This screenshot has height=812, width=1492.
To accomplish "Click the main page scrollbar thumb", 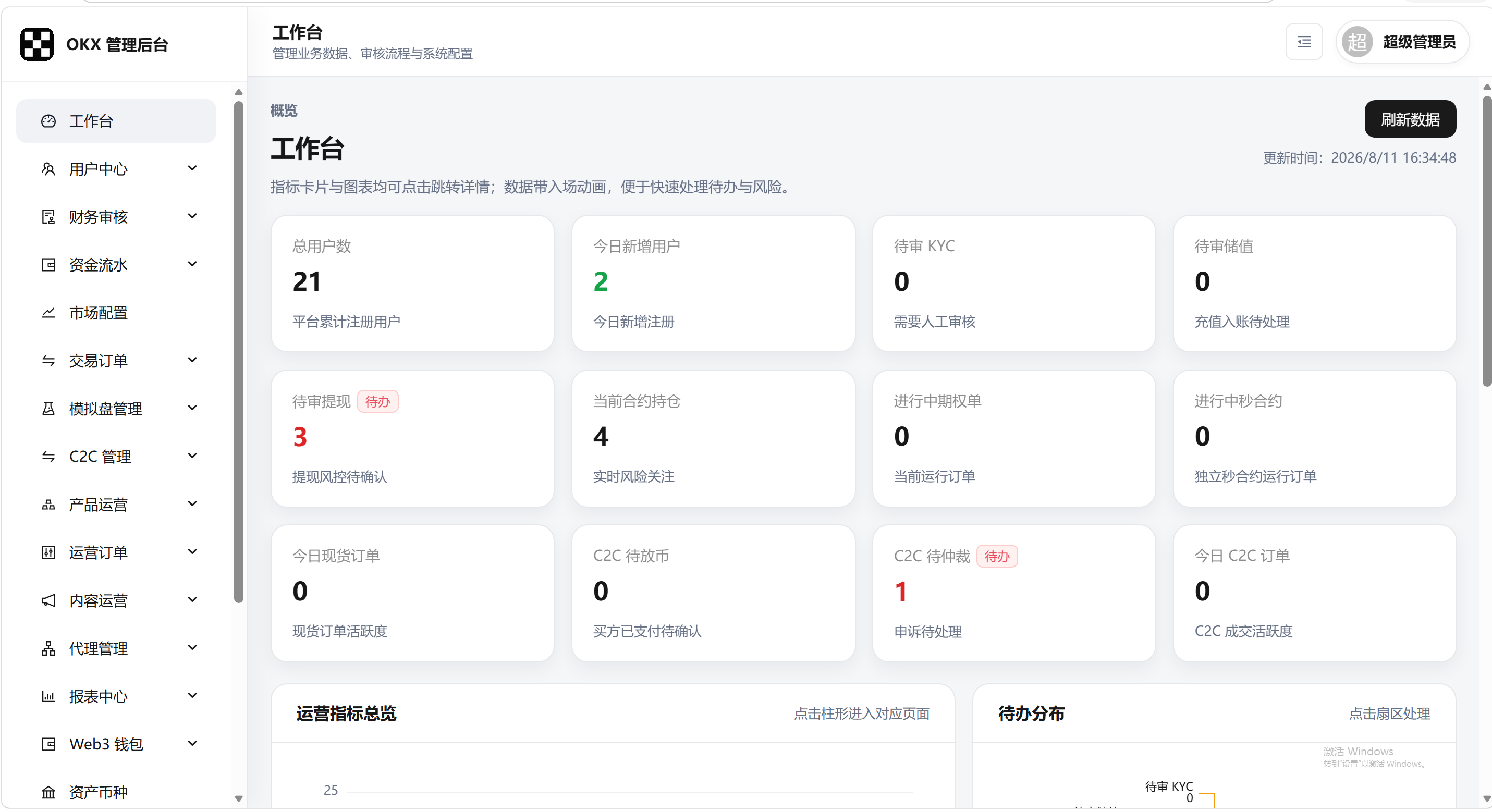I will pyautogui.click(x=1487, y=240).
